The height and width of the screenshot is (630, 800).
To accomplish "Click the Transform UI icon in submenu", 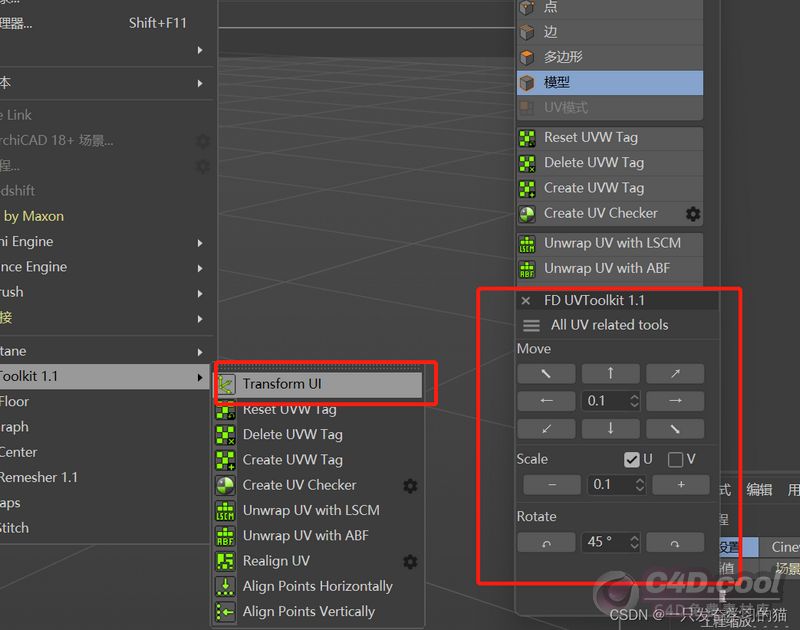I will coord(226,384).
